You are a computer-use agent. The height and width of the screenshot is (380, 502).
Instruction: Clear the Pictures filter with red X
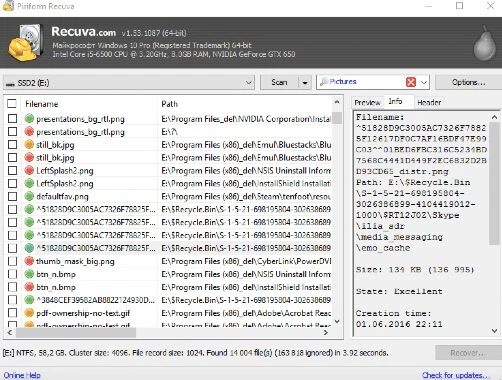click(x=411, y=82)
